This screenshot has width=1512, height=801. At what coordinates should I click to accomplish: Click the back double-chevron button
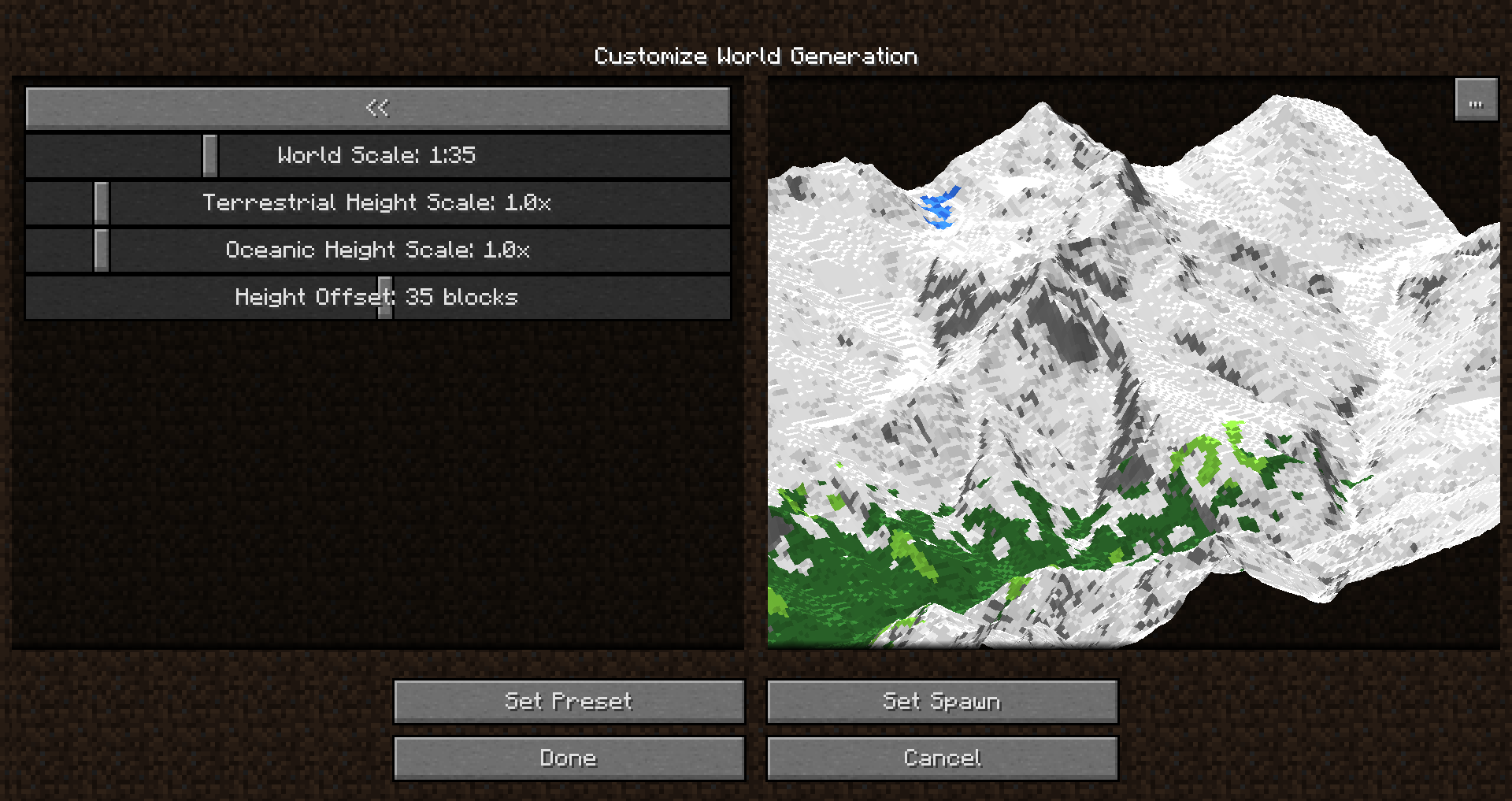pos(378,108)
